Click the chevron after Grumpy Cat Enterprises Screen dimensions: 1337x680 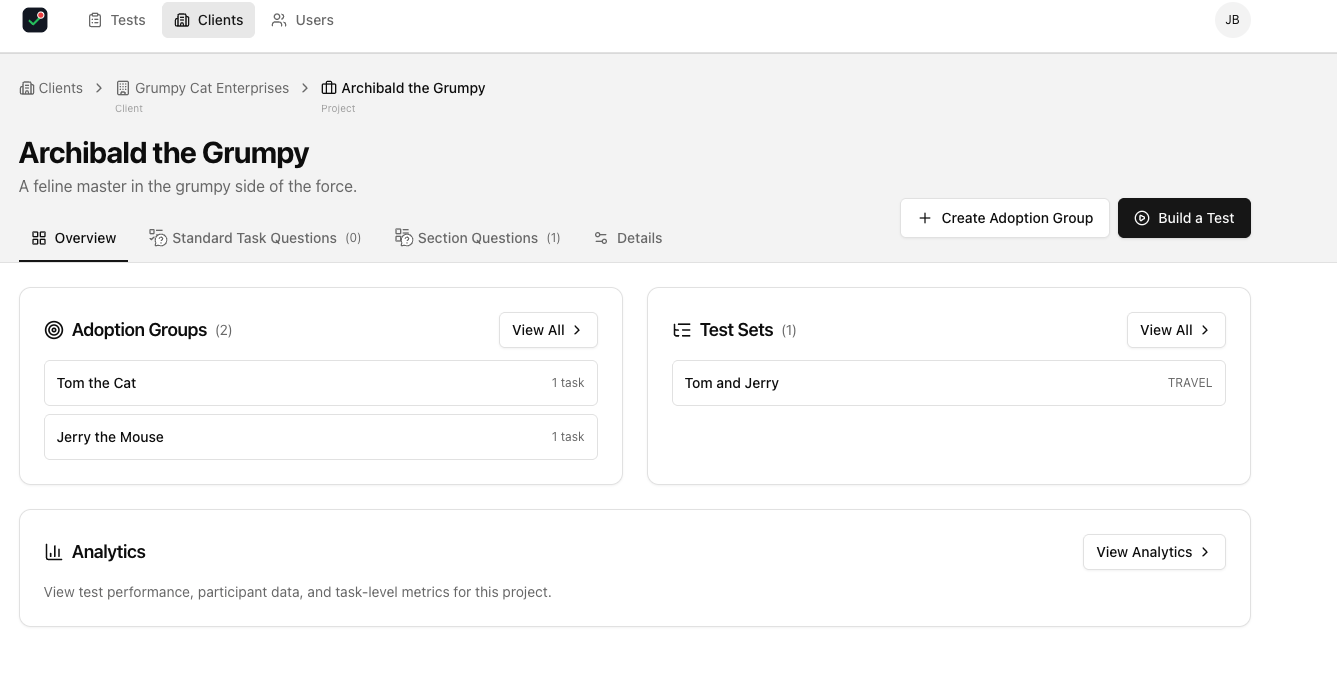pos(305,88)
